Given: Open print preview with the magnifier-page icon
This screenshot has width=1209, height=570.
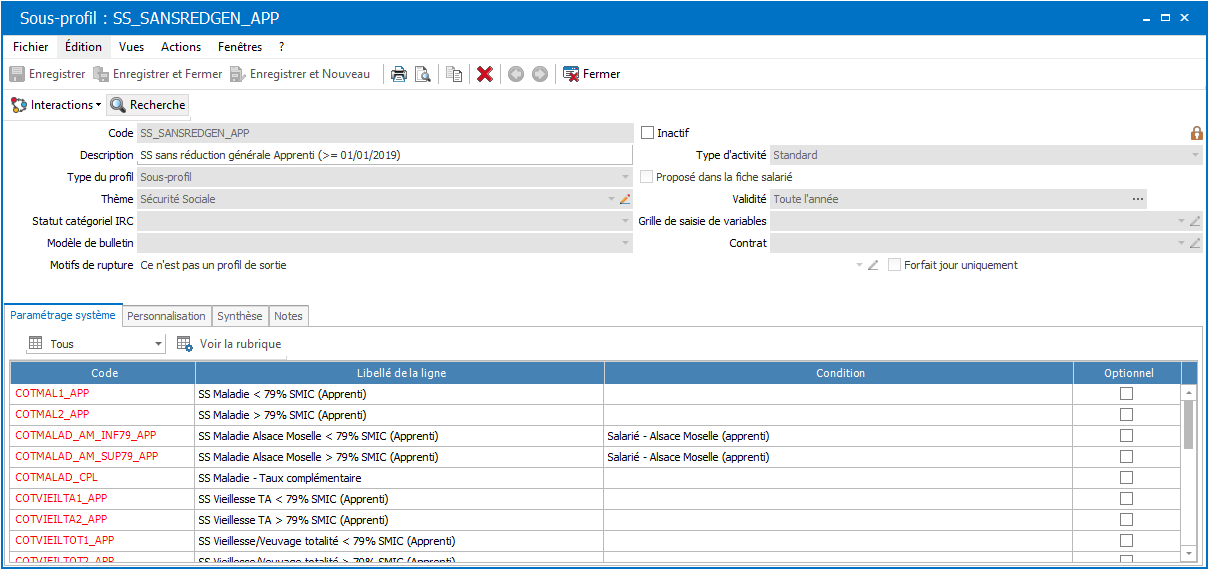Looking at the screenshot, I should pos(423,74).
